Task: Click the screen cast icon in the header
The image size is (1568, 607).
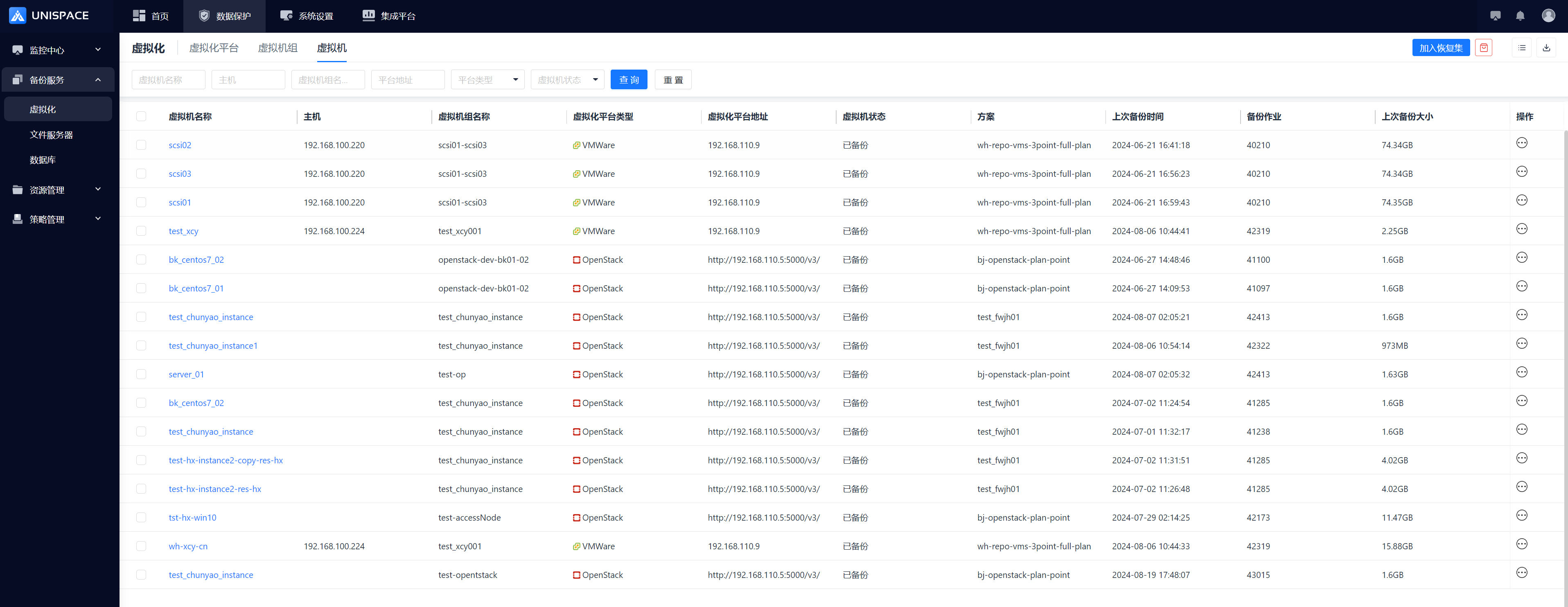Action: [x=1495, y=16]
